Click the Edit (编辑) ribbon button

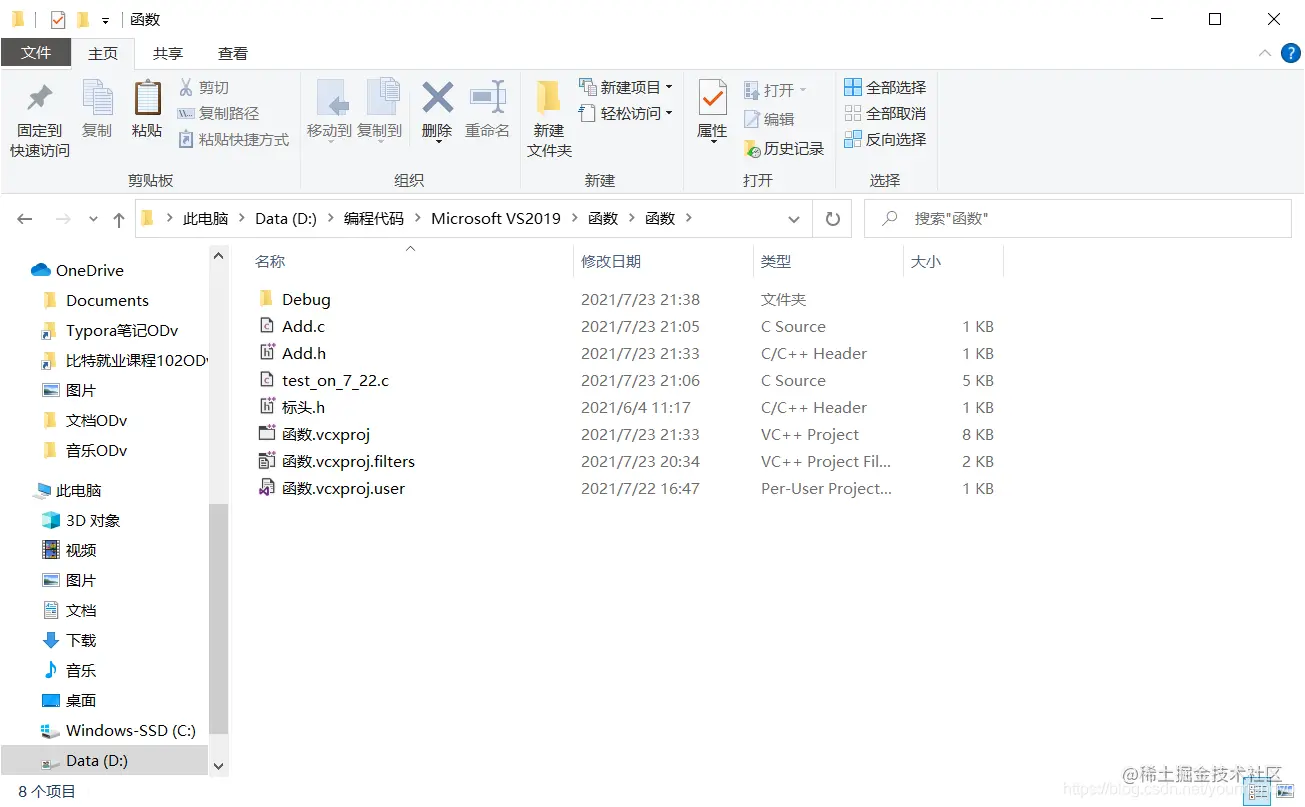pyautogui.click(x=769, y=119)
